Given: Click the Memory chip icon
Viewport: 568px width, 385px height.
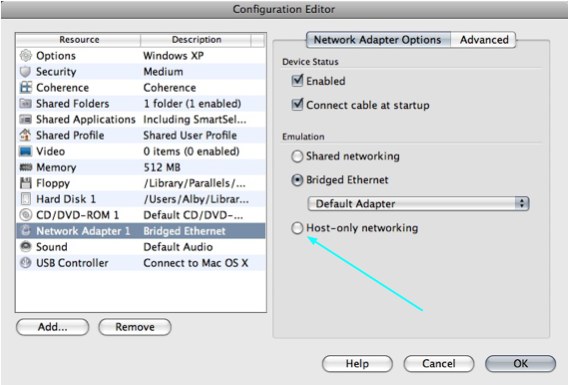Looking at the screenshot, I should point(26,167).
